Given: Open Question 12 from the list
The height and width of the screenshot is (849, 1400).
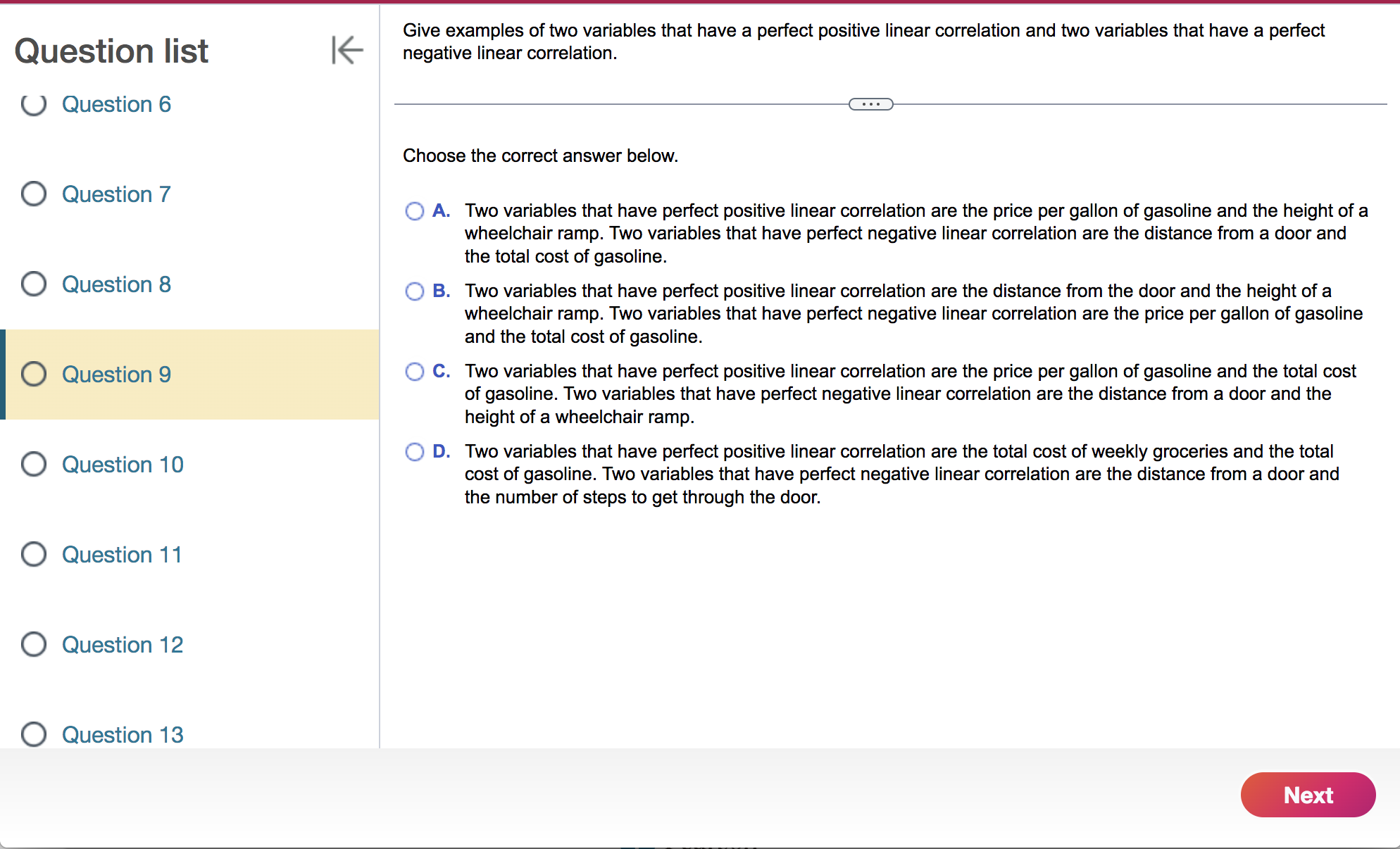Looking at the screenshot, I should pyautogui.click(x=122, y=645).
